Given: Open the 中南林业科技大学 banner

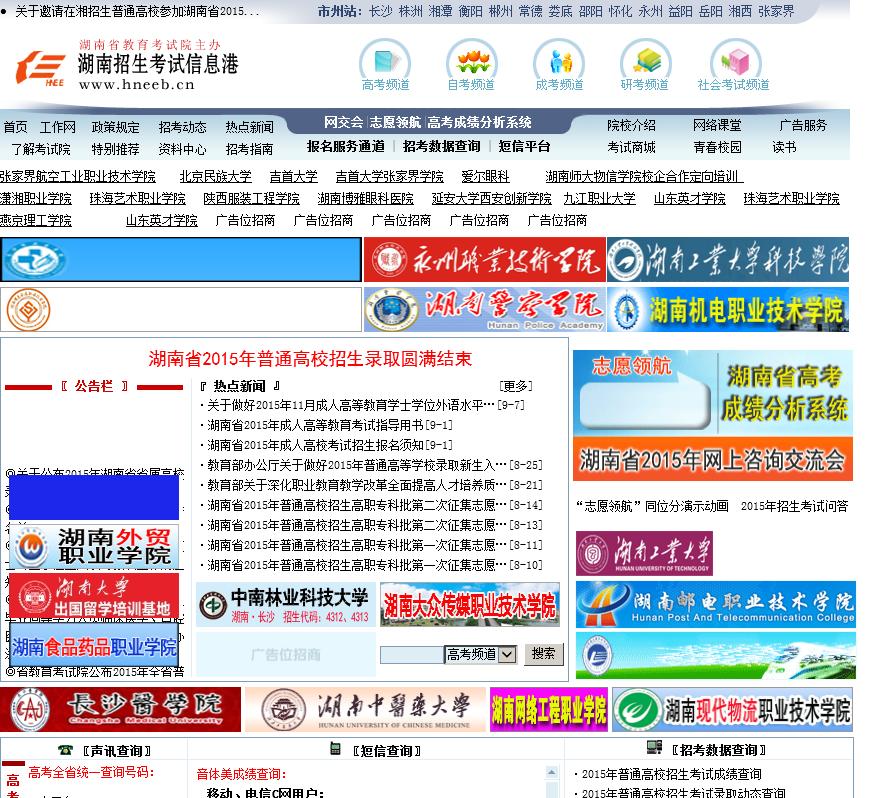Looking at the screenshot, I should click(x=286, y=605).
